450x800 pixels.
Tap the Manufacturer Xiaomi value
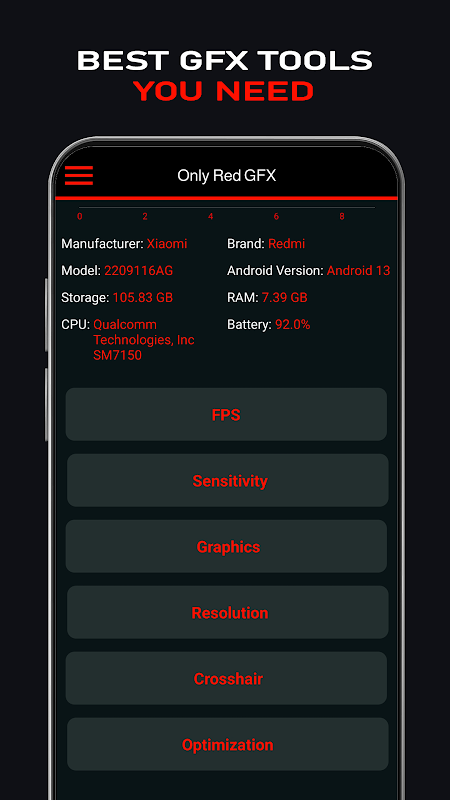point(167,244)
